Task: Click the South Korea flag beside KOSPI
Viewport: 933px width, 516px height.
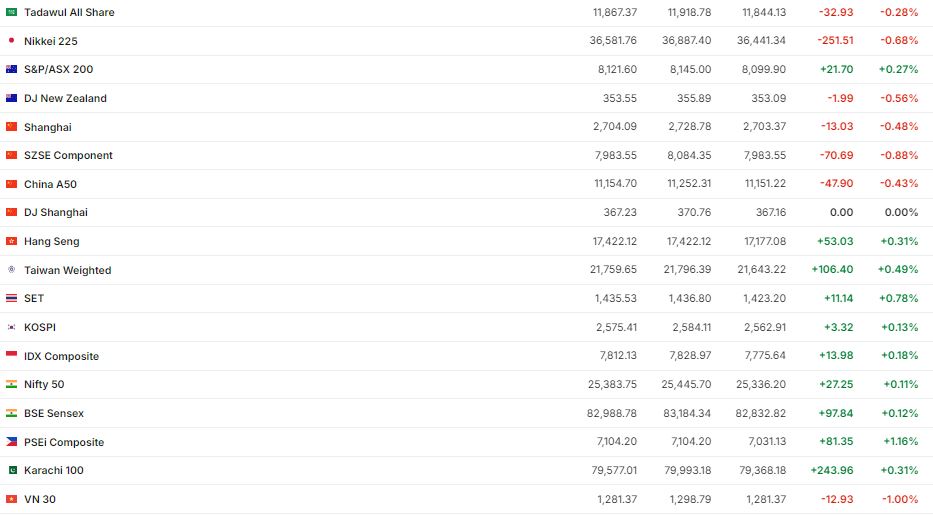Action: click(x=12, y=327)
